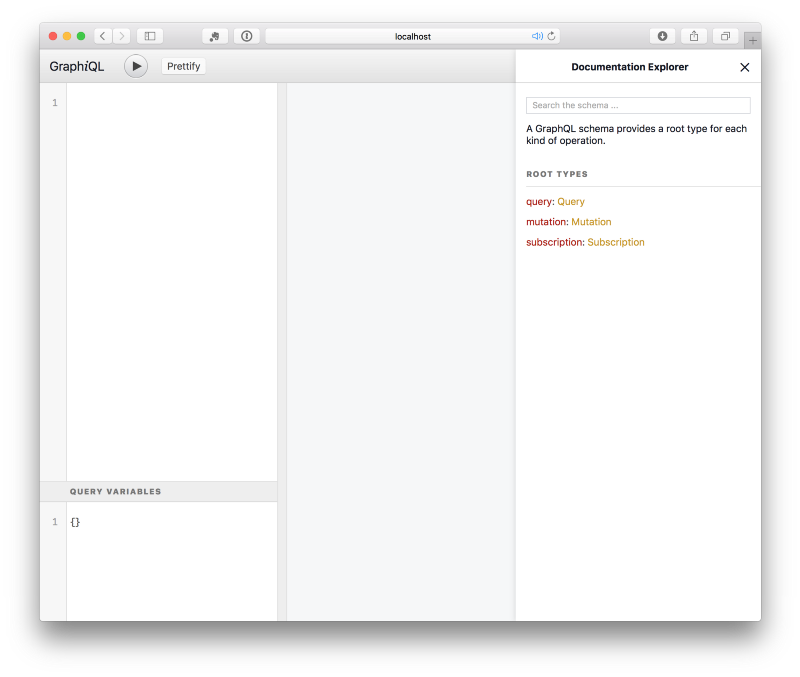Mute tab audio via speaker icon
800x677 pixels.
click(537, 36)
